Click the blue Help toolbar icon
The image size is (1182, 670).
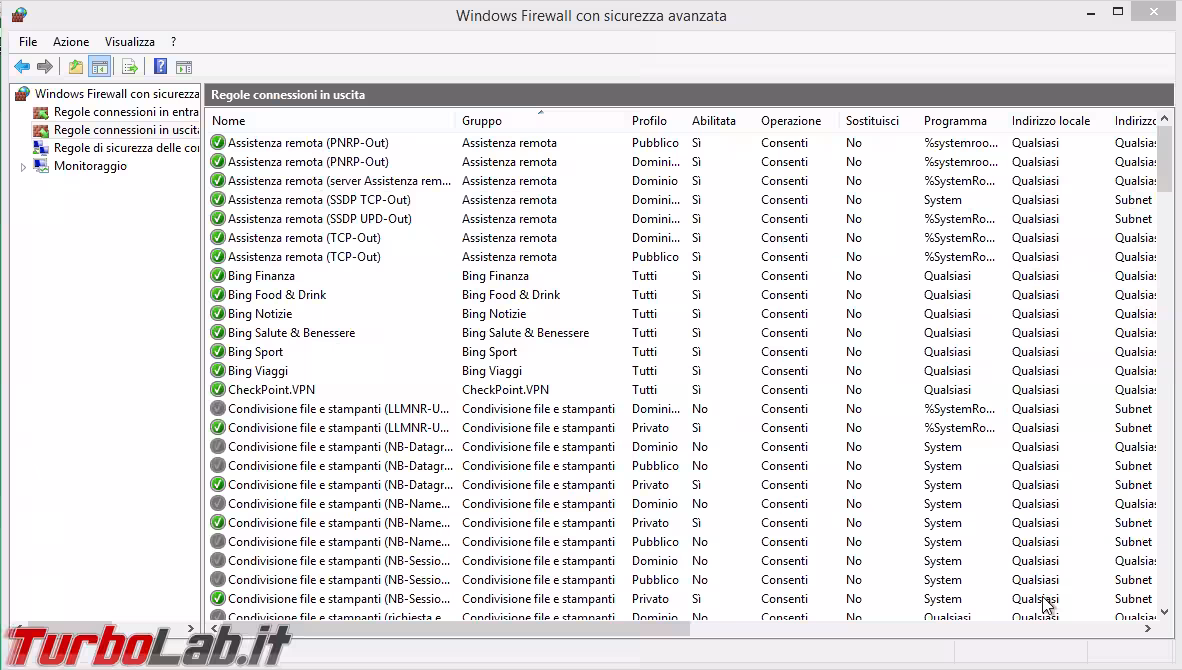[160, 66]
